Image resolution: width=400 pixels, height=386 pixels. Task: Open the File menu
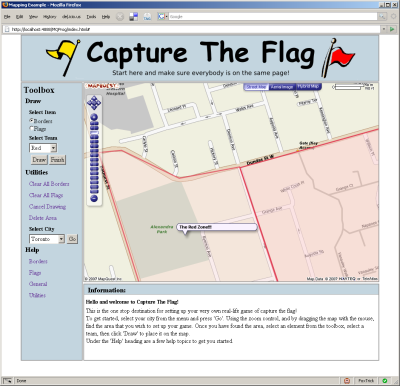coord(7,17)
